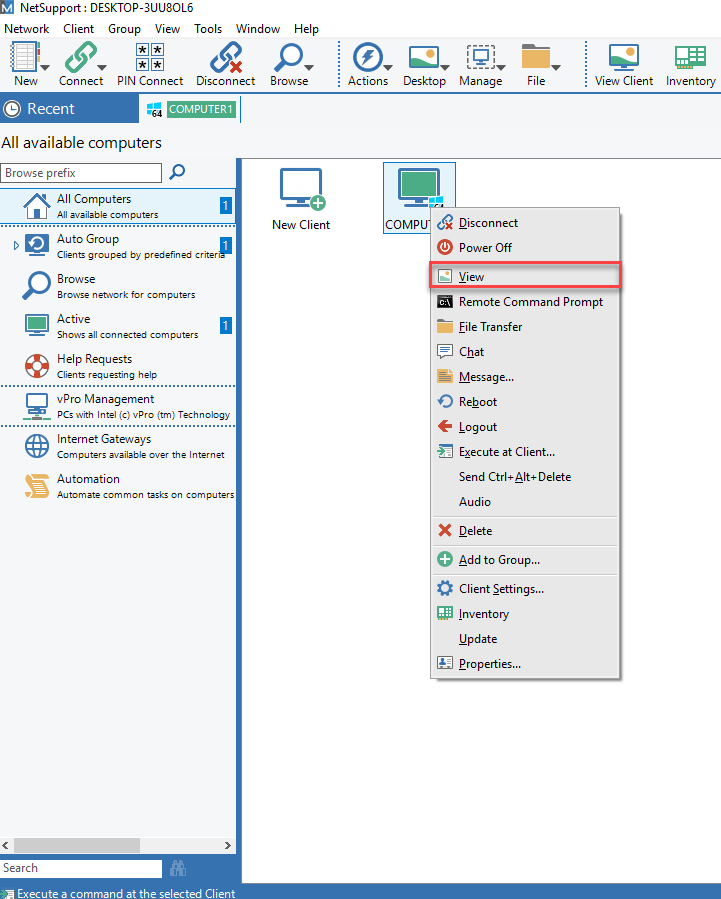721x899 pixels.
Task: Click the magnifier icon beside Browse prefix
Action: pos(177,172)
